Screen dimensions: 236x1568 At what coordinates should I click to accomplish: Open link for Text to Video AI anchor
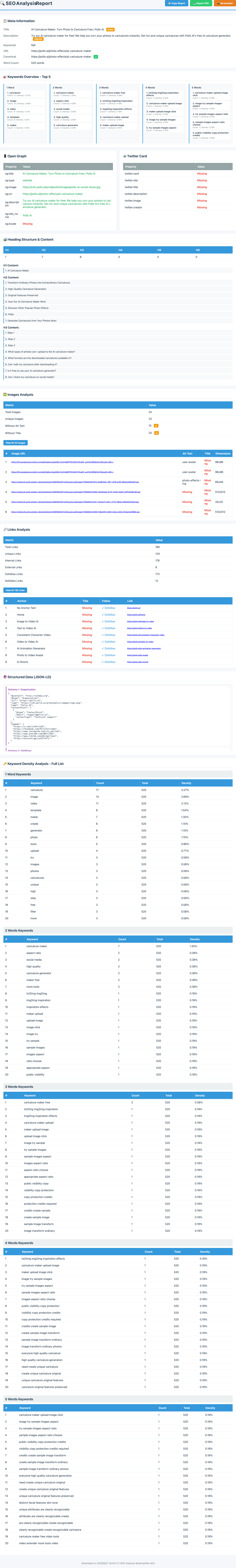(139, 628)
